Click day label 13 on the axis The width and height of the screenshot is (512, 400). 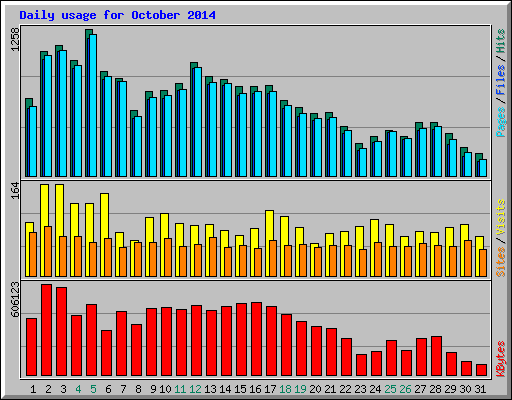[210, 389]
